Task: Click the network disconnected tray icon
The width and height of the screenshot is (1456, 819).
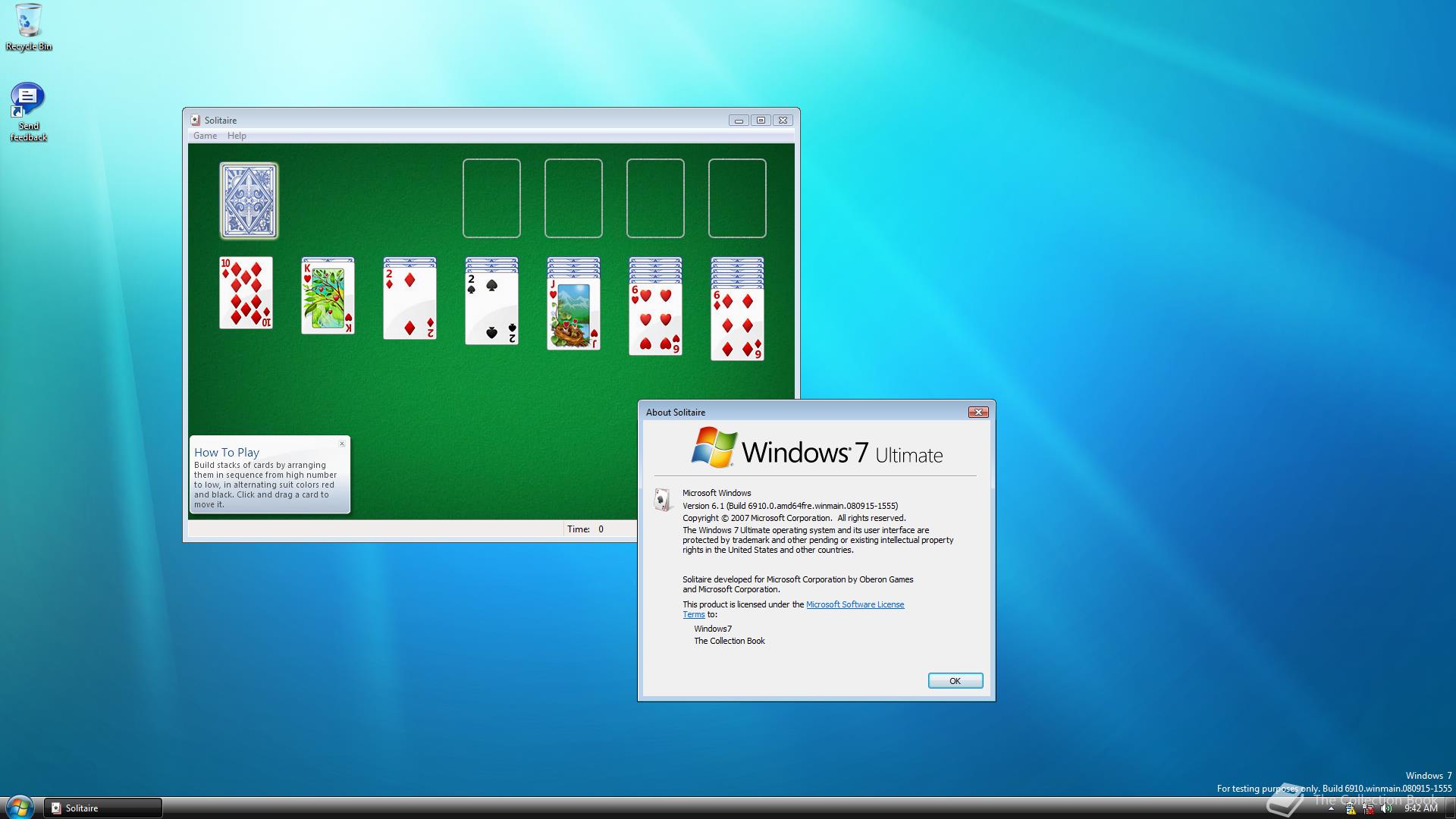Action: (x=1369, y=808)
